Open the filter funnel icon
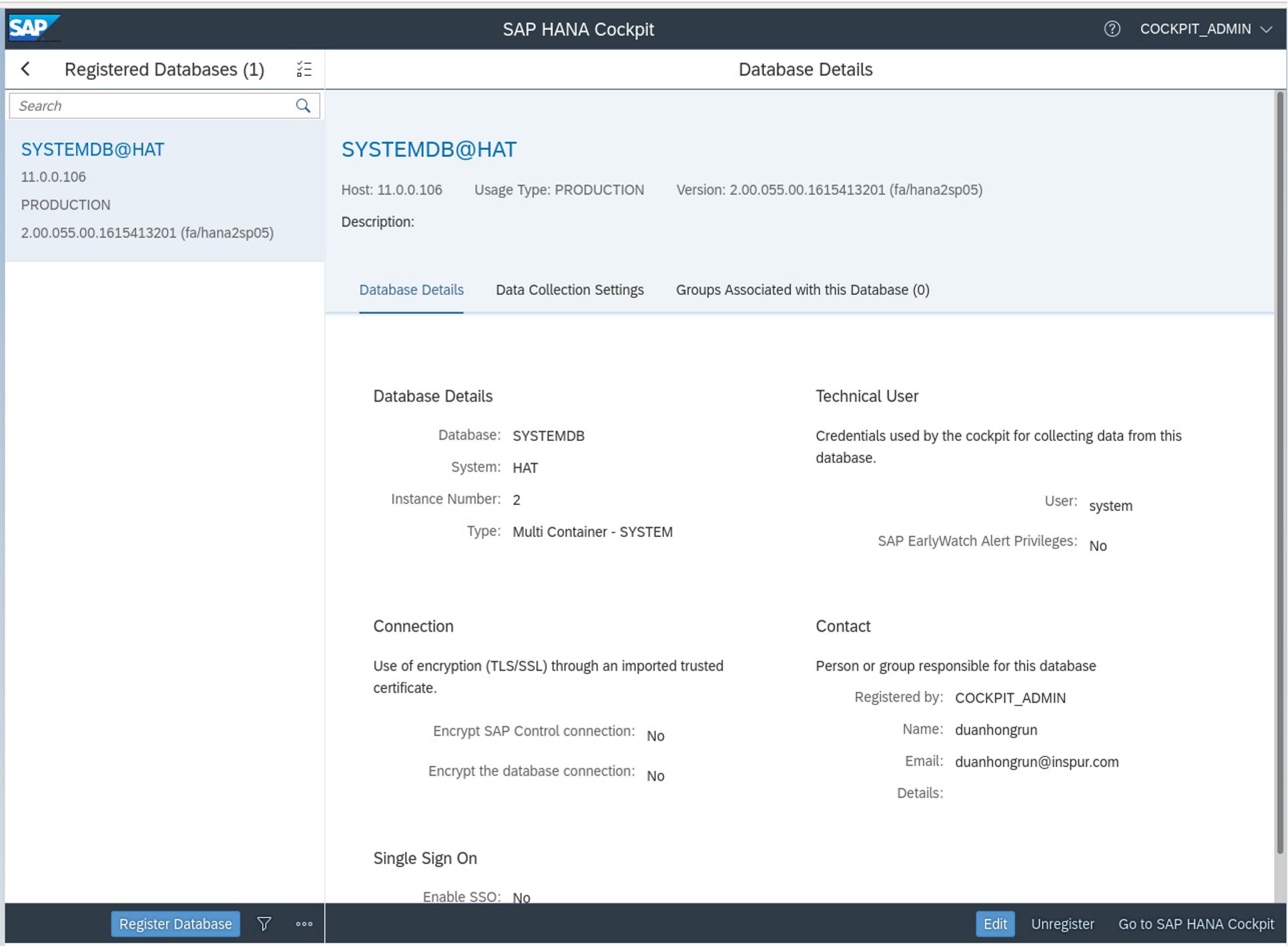 tap(264, 923)
